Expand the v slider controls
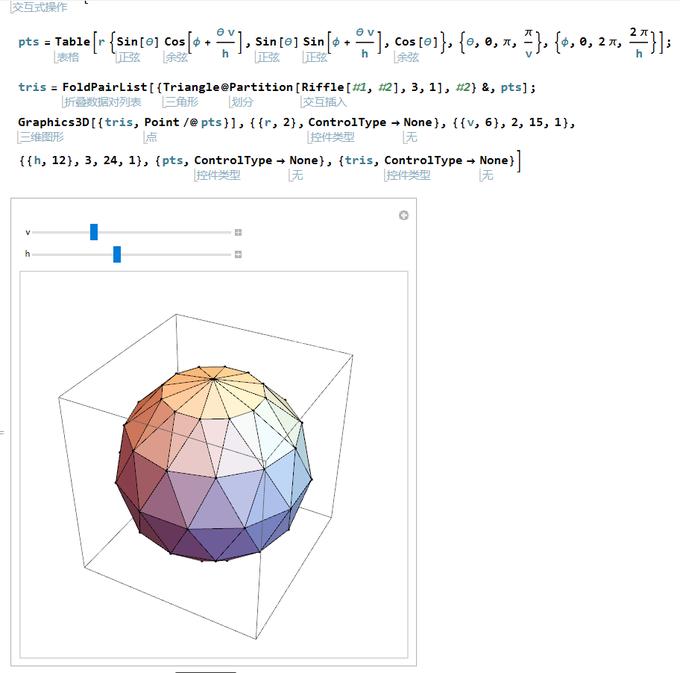Screen dimensions: 680x673 click(x=238, y=232)
